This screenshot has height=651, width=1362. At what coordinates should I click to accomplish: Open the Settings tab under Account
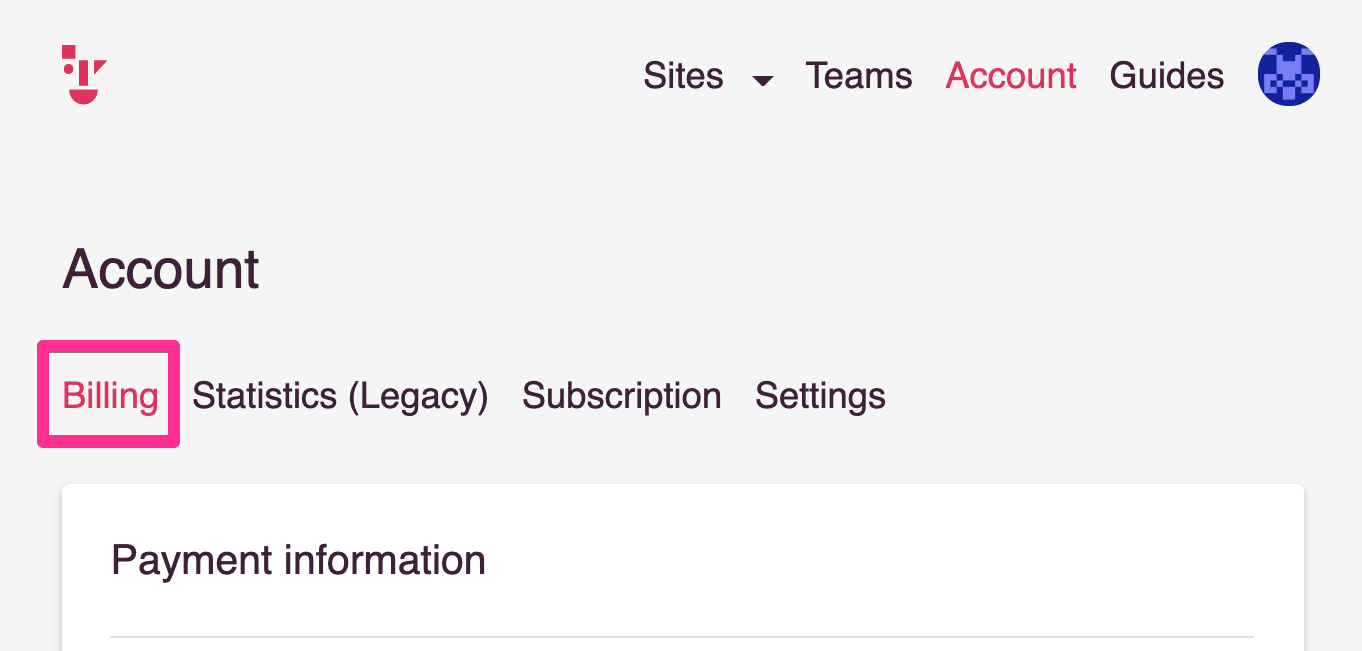point(820,396)
